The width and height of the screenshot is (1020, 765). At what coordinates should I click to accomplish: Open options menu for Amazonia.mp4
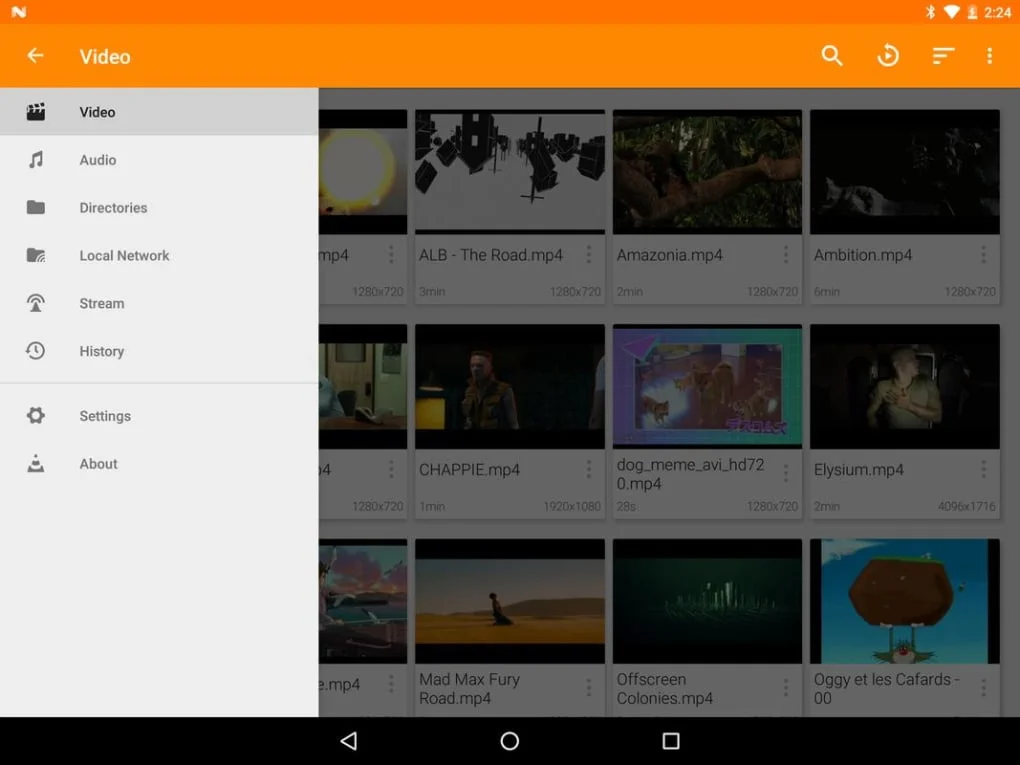coord(786,254)
